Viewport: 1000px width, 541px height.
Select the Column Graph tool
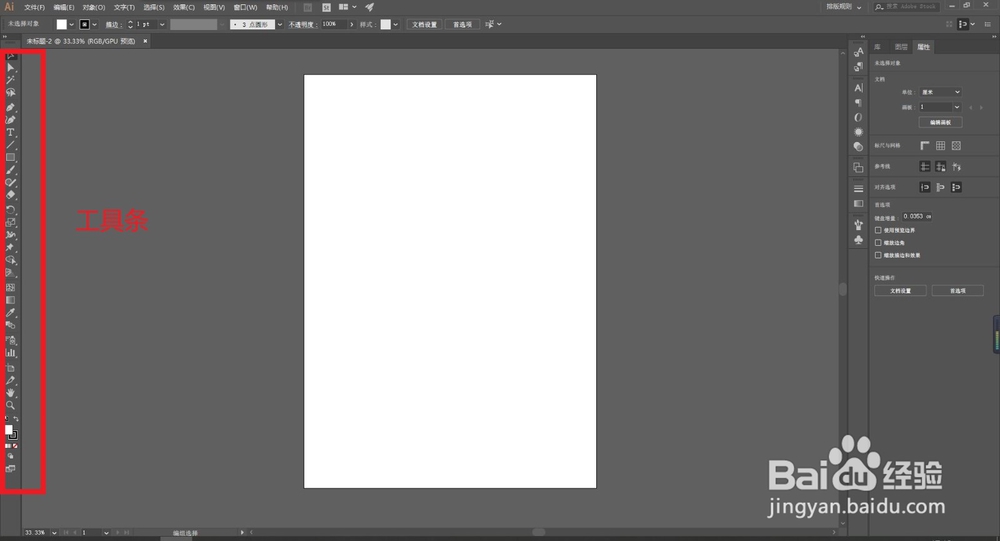click(x=11, y=353)
